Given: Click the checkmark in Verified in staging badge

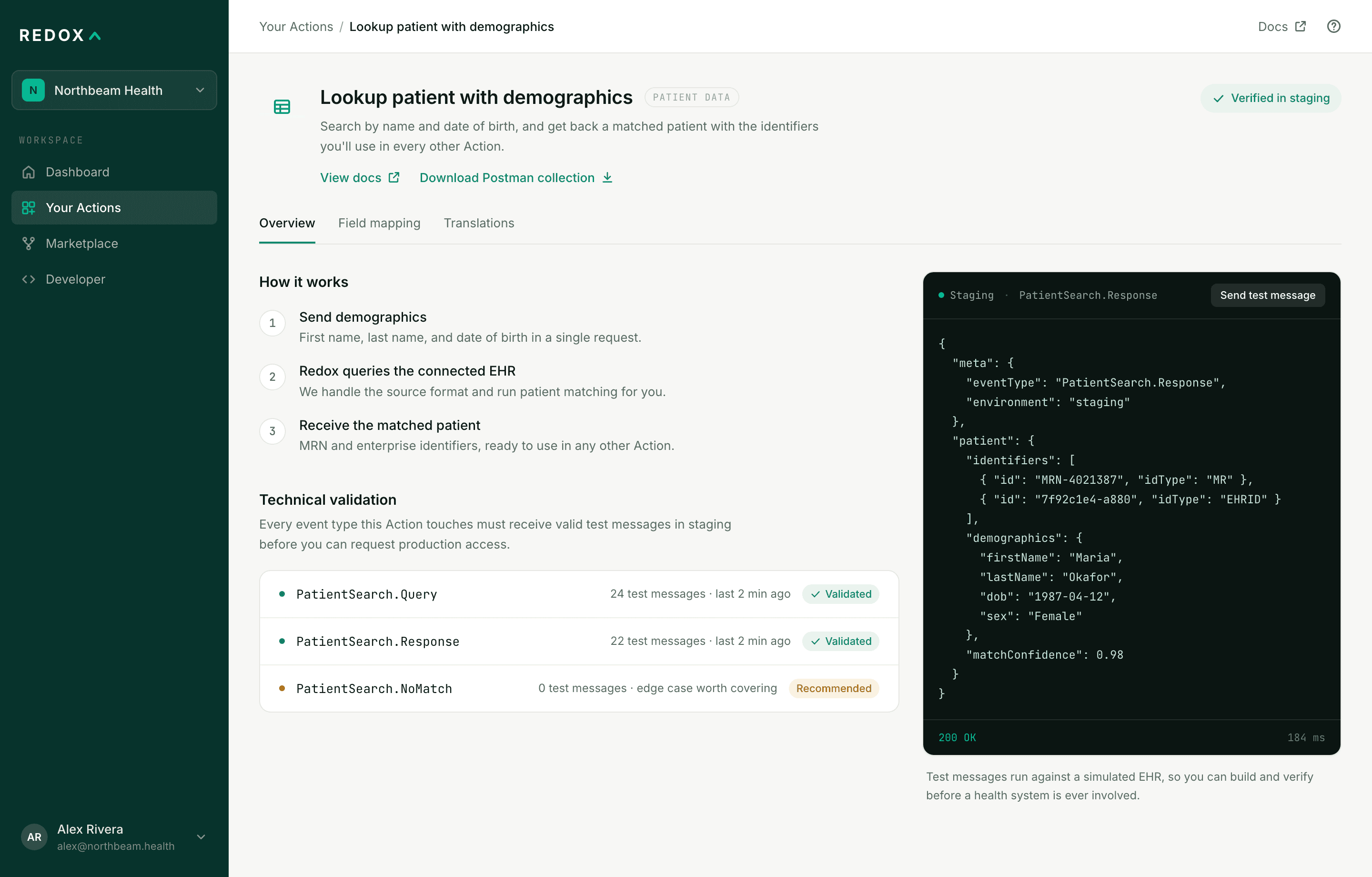Looking at the screenshot, I should (x=1218, y=99).
